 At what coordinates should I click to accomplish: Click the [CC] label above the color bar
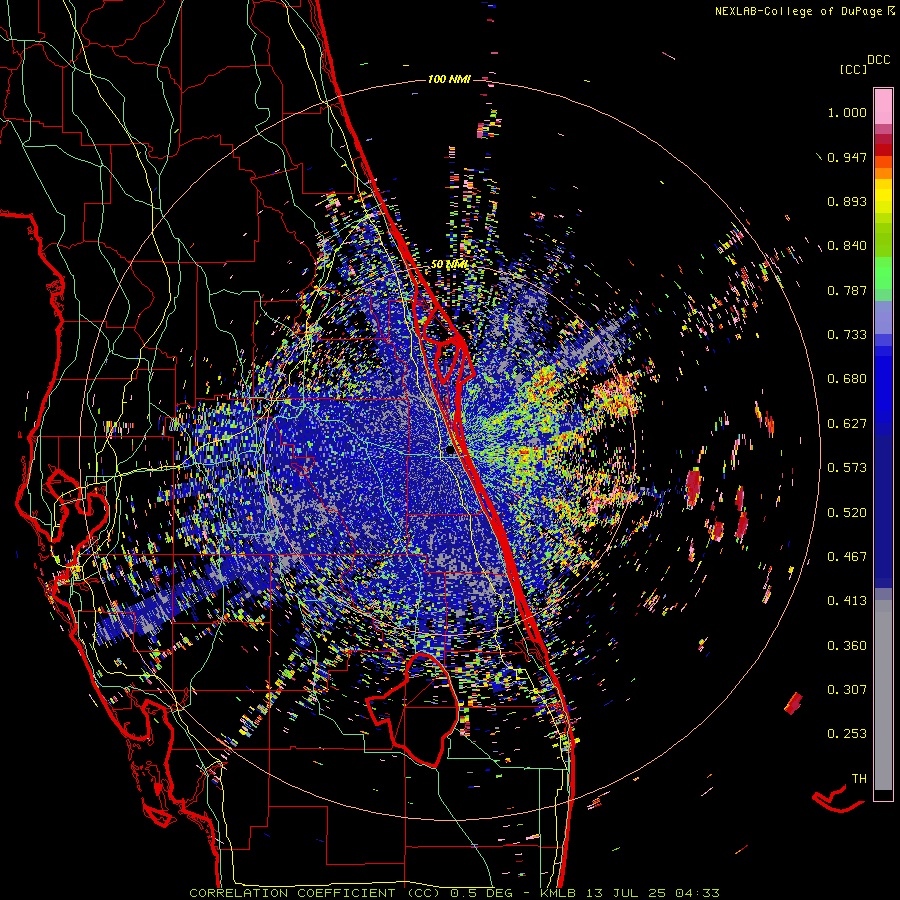pos(854,69)
